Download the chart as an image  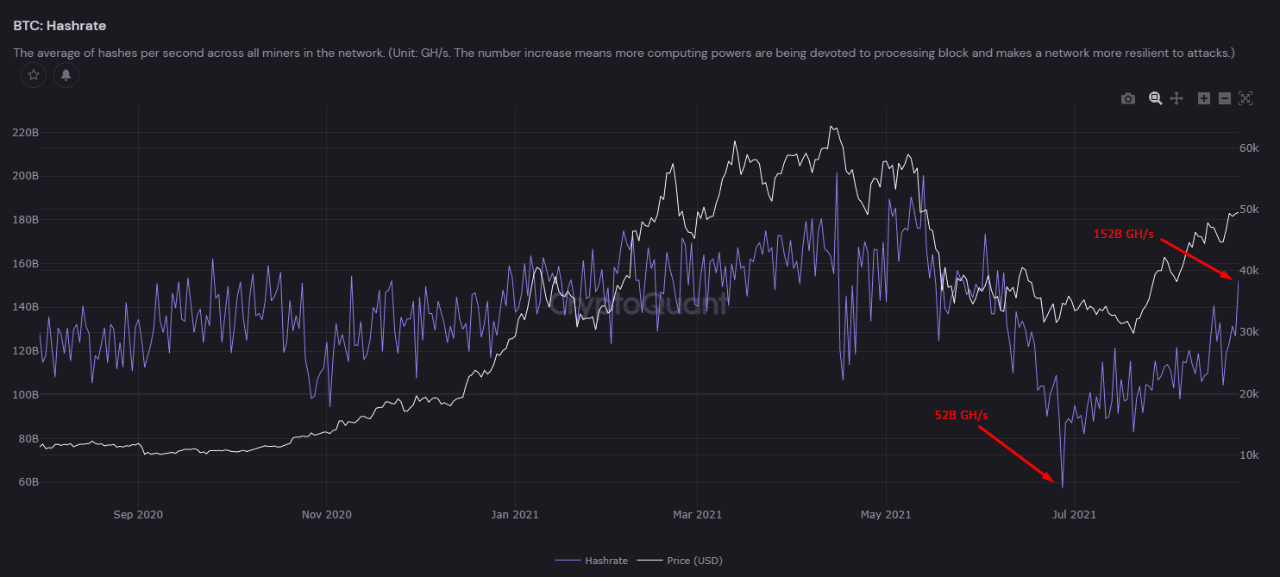click(x=1128, y=98)
